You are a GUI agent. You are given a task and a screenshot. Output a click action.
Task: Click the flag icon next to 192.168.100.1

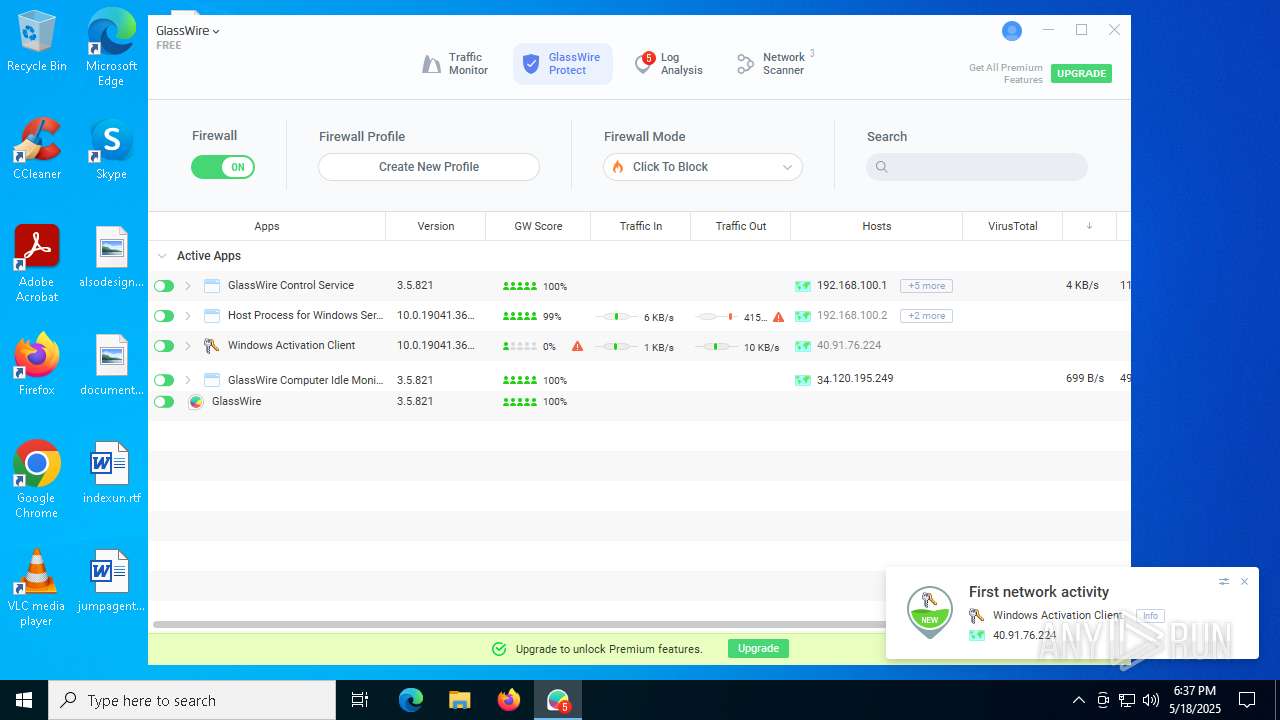tap(803, 286)
